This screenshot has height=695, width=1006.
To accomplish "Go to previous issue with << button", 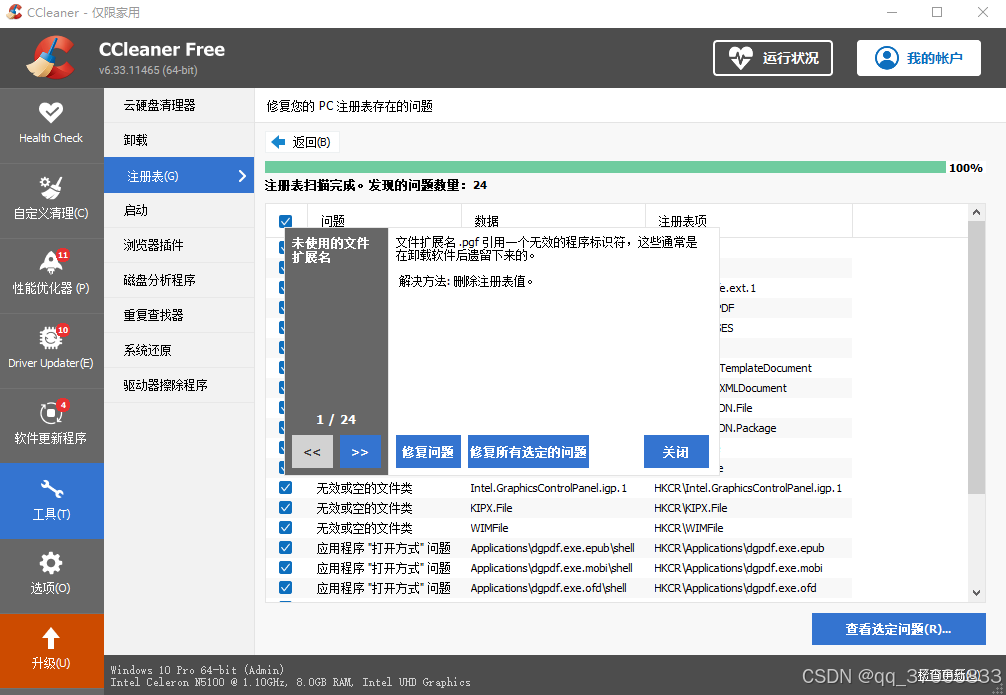I will coord(312,452).
